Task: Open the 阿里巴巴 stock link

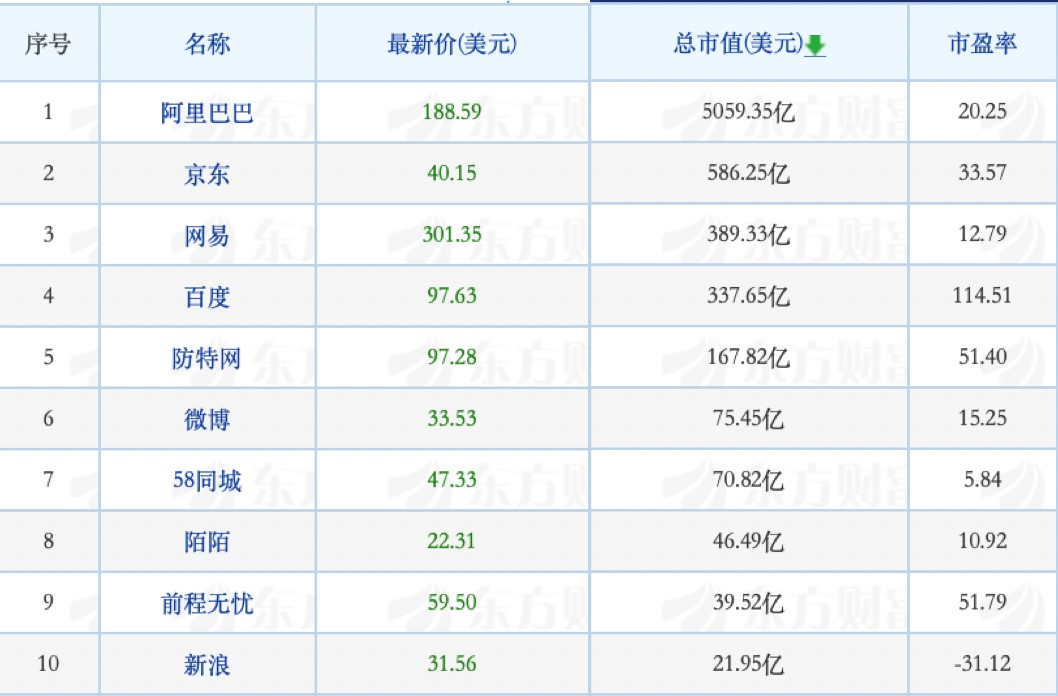Action: point(207,112)
